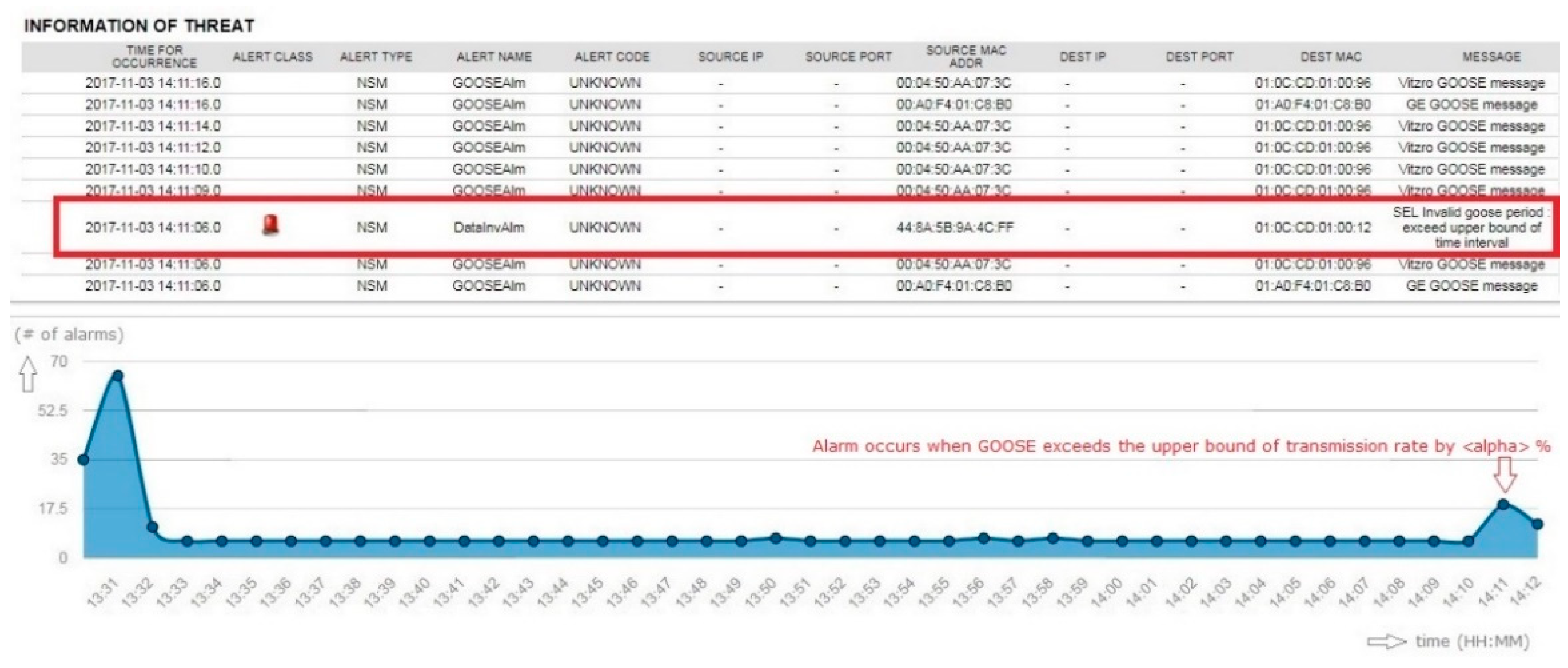Select source MAC 44:8A:5B:9A:4C:FF cell
The image size is (1568, 668).
click(954, 227)
